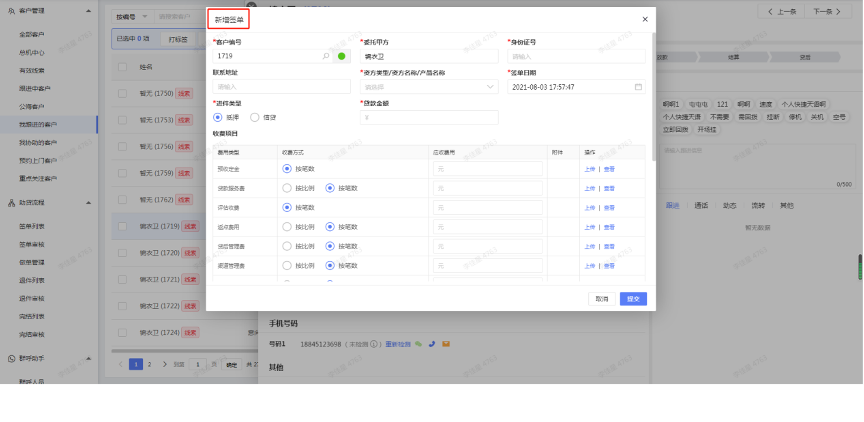
Task: Switch to the 其他 tab
Action: tap(787, 205)
